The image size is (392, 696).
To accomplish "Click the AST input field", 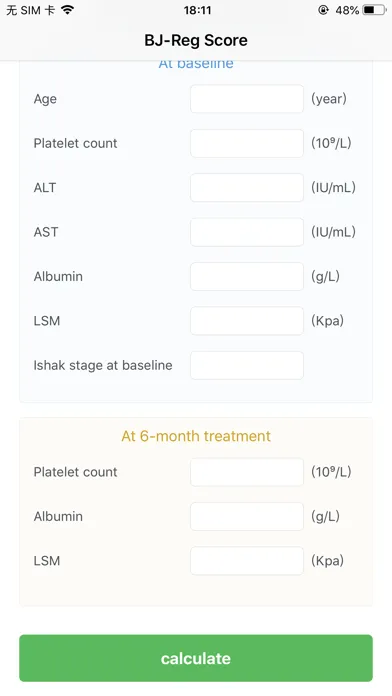I will (247, 232).
